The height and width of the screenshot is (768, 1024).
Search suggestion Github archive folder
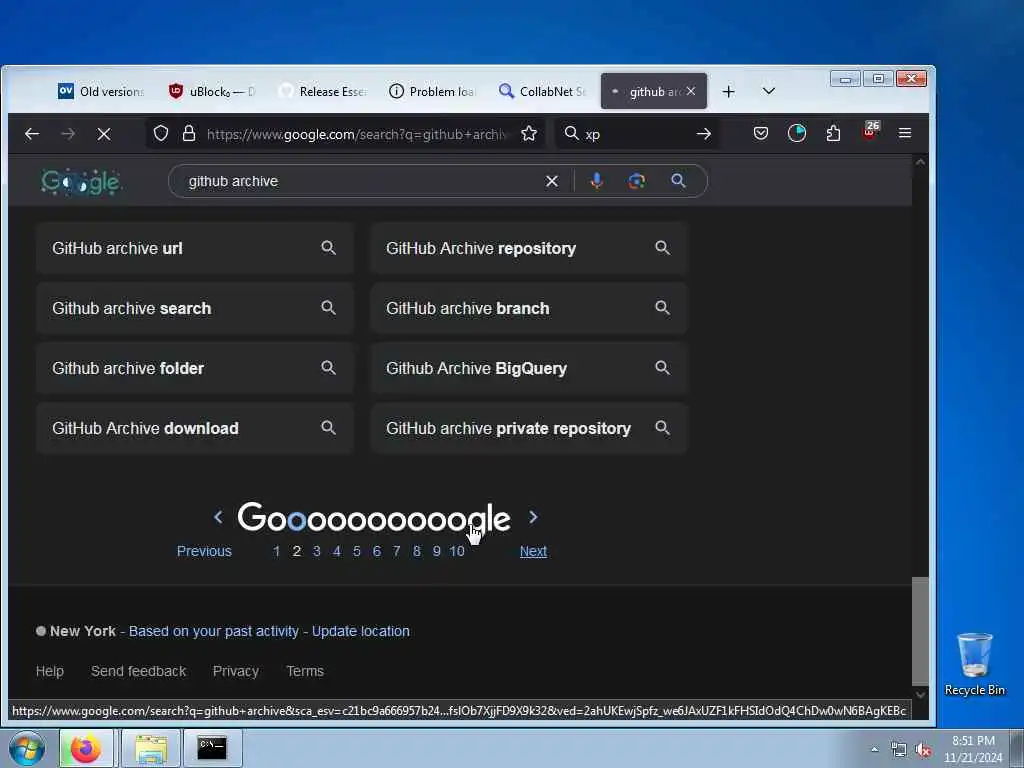[x=195, y=368]
